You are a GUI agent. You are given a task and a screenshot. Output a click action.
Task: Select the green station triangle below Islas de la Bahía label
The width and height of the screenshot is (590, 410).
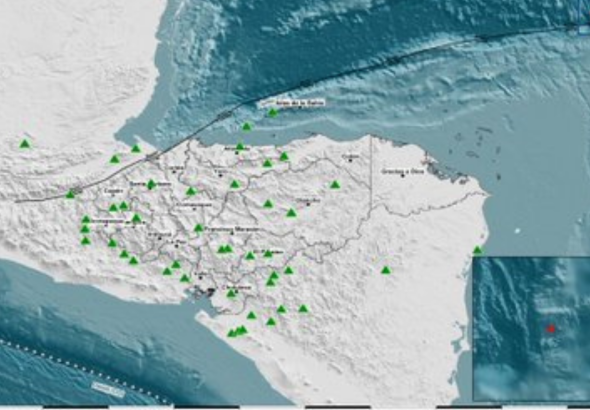[273, 112]
